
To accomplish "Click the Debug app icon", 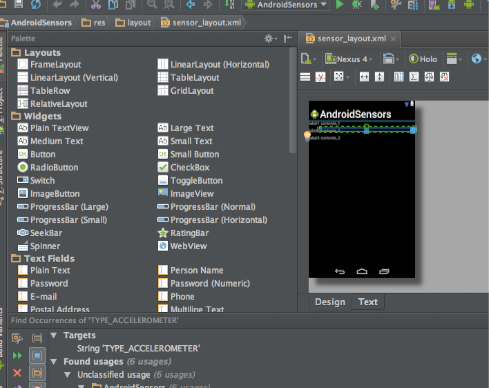I will click(357, 4).
